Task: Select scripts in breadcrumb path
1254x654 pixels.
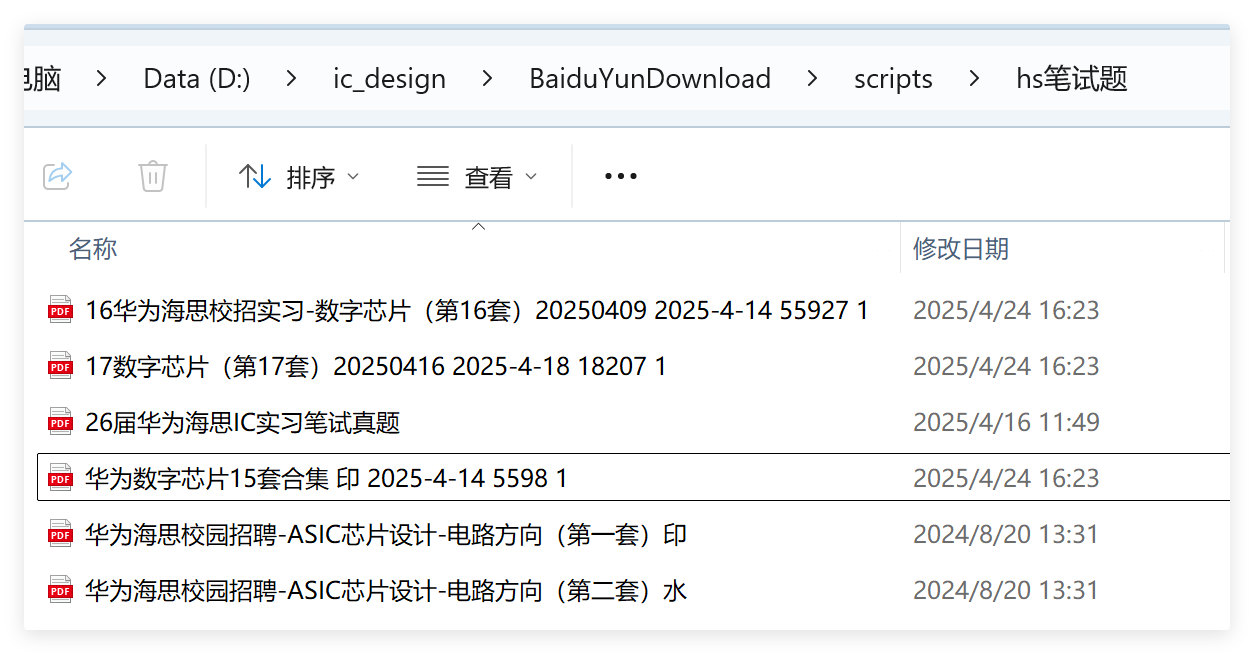Action: (x=893, y=79)
